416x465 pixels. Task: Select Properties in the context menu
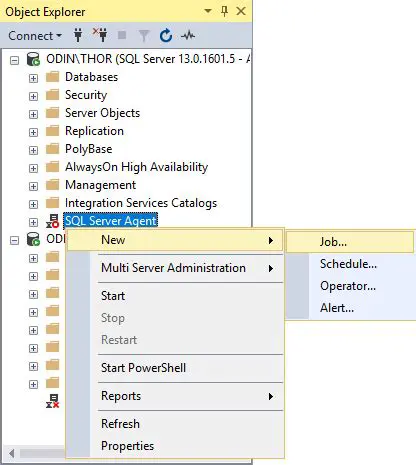175,446
